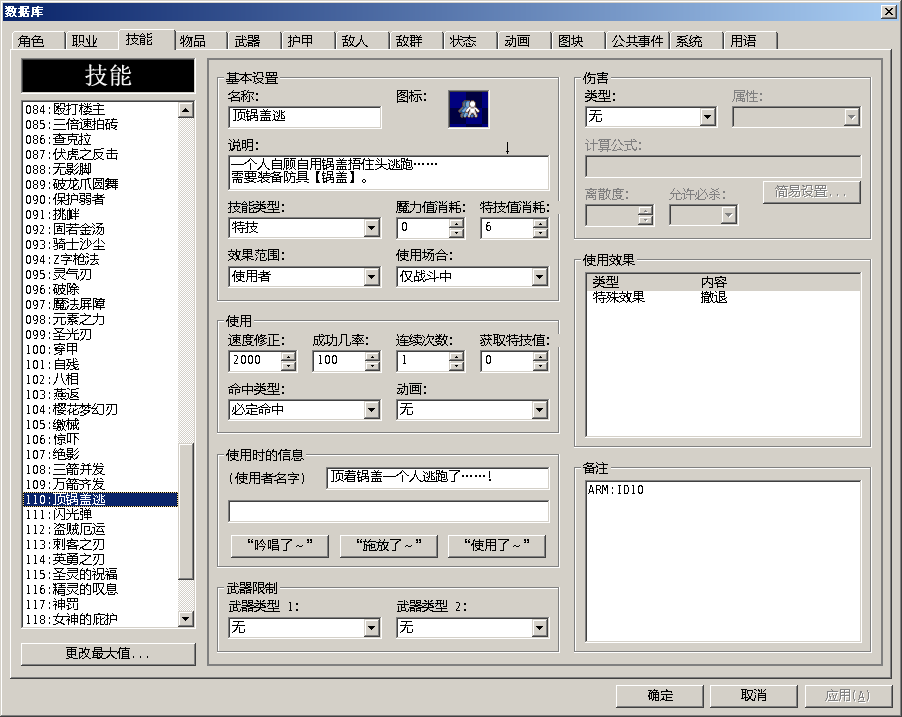This screenshot has width=902, height=717.
Task: Click the empty second message line field
Action: (x=388, y=511)
